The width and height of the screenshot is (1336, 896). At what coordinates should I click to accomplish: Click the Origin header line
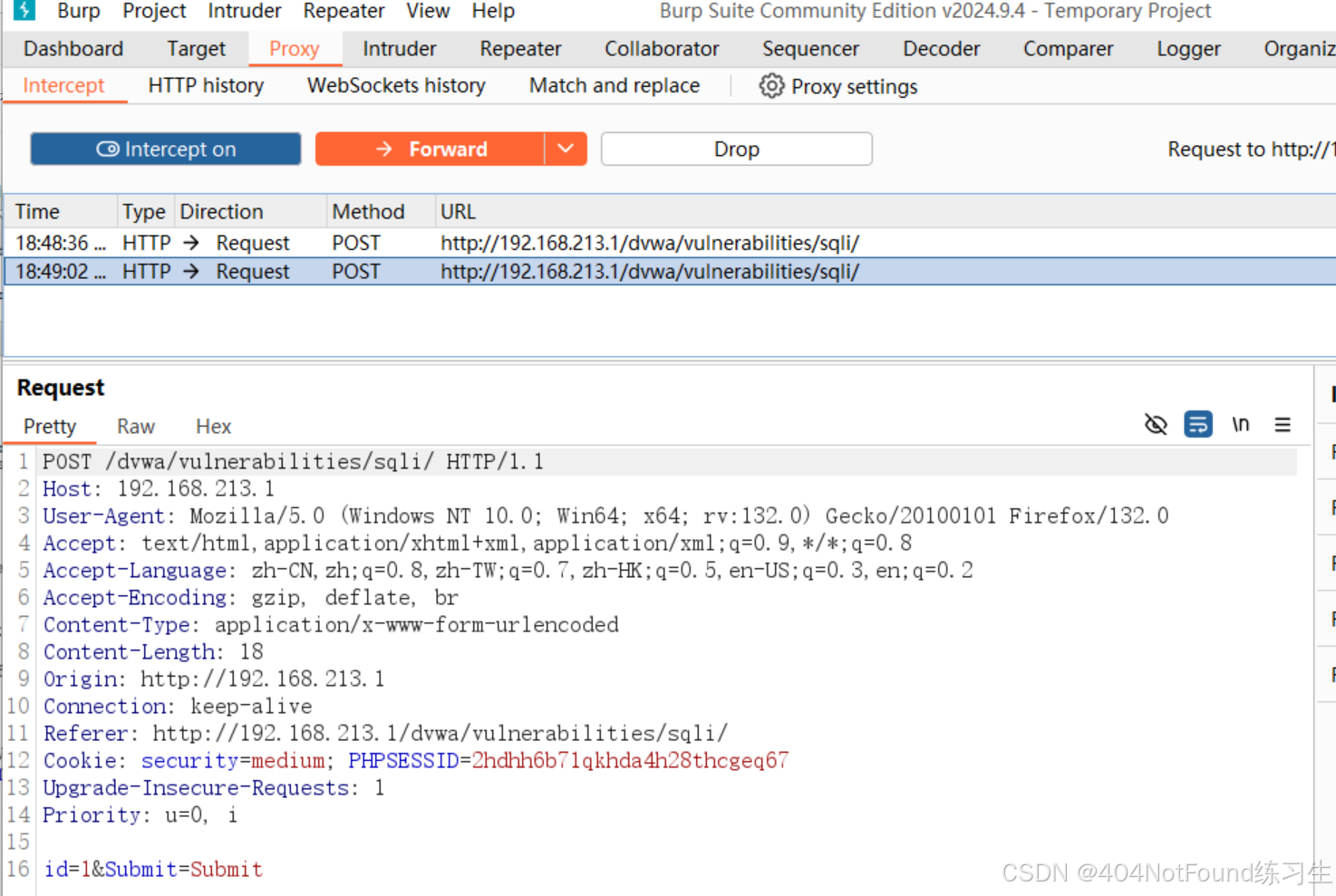(214, 679)
